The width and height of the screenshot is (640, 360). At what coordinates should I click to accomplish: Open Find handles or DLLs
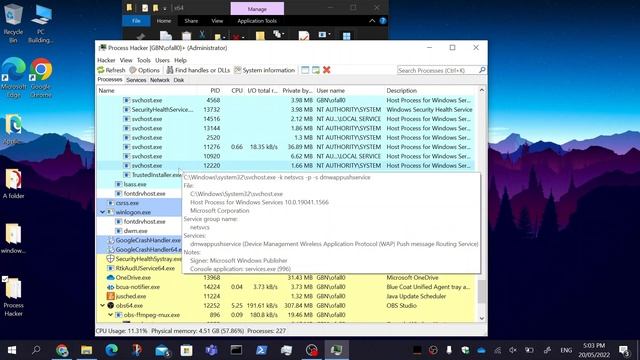coord(198,70)
